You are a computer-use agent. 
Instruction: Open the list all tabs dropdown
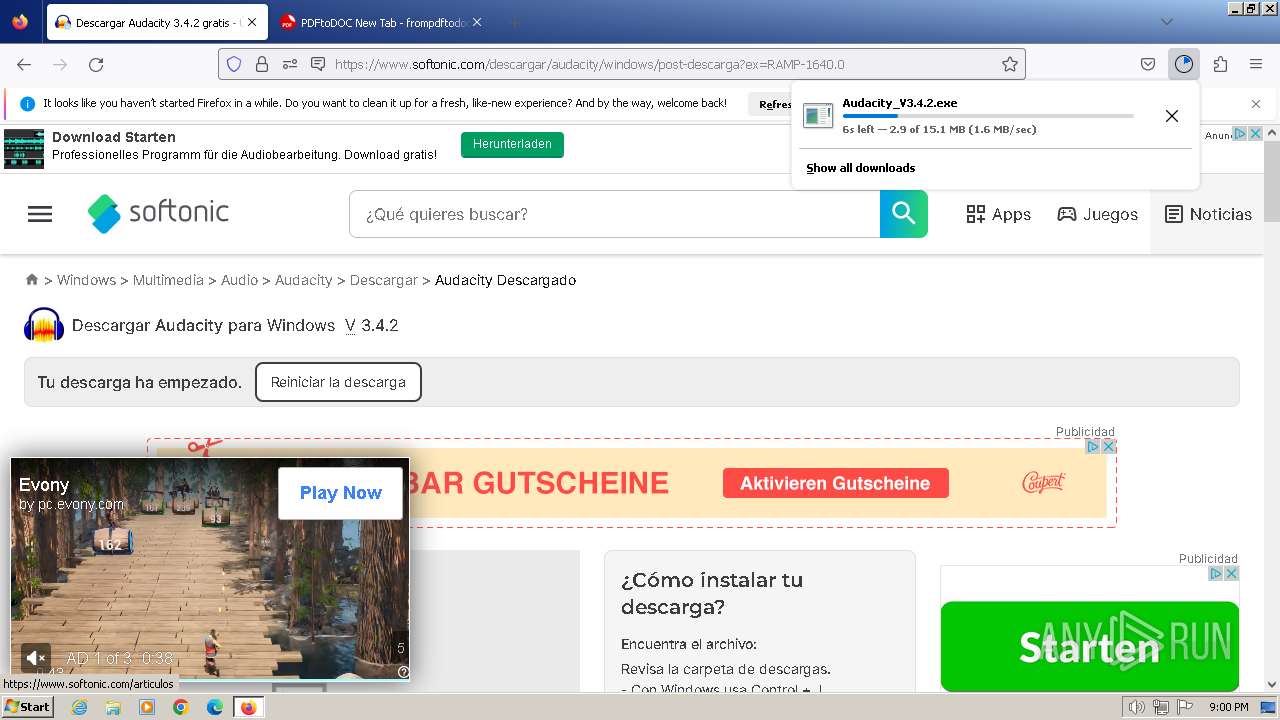(x=1167, y=22)
